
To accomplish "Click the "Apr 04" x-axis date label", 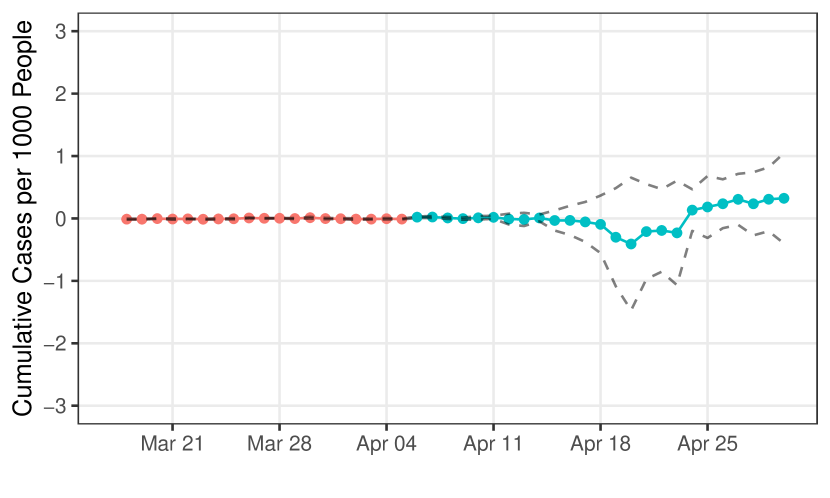I will click(x=386, y=443).
